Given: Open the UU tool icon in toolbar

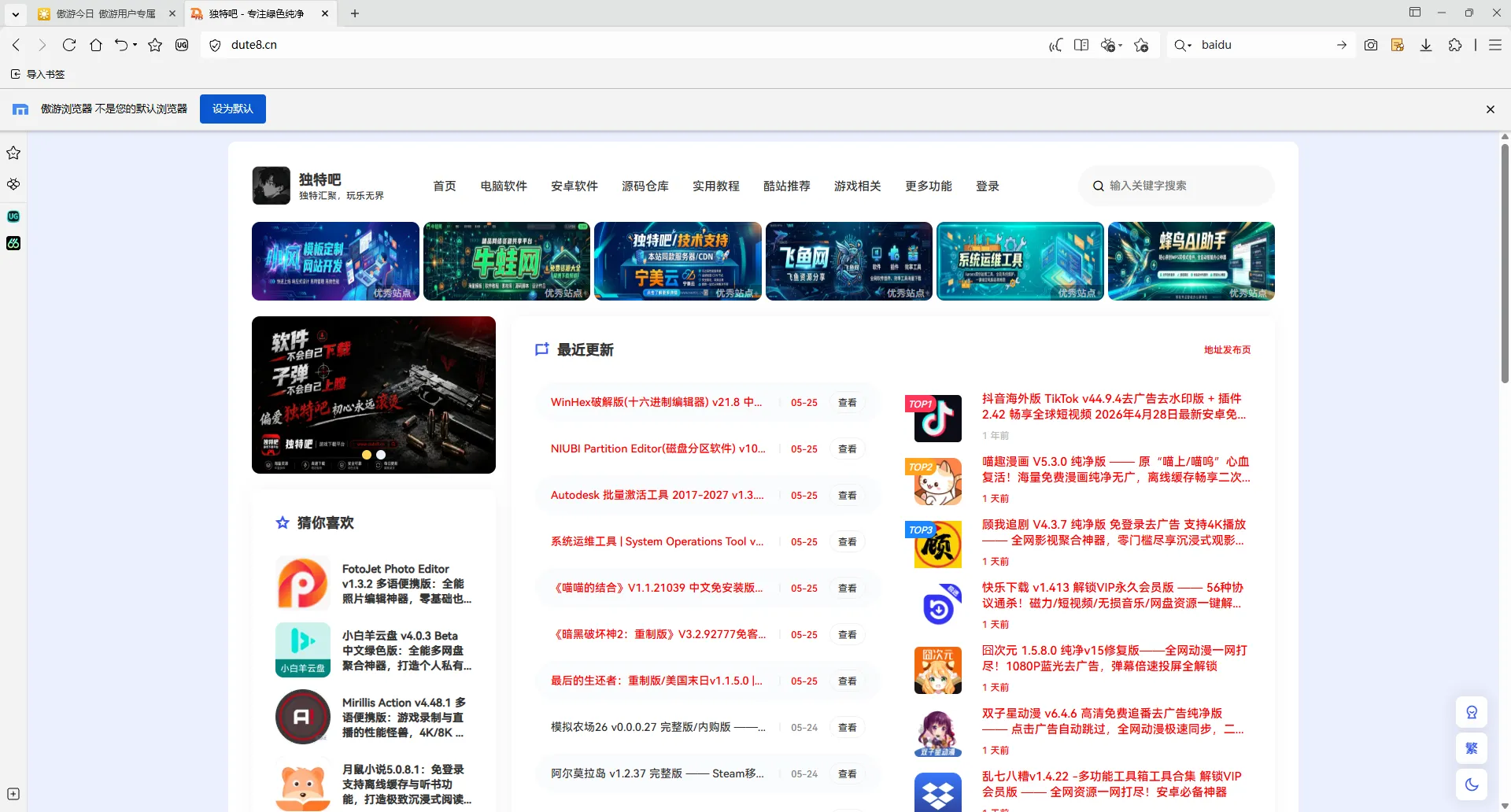Looking at the screenshot, I should coord(182,45).
